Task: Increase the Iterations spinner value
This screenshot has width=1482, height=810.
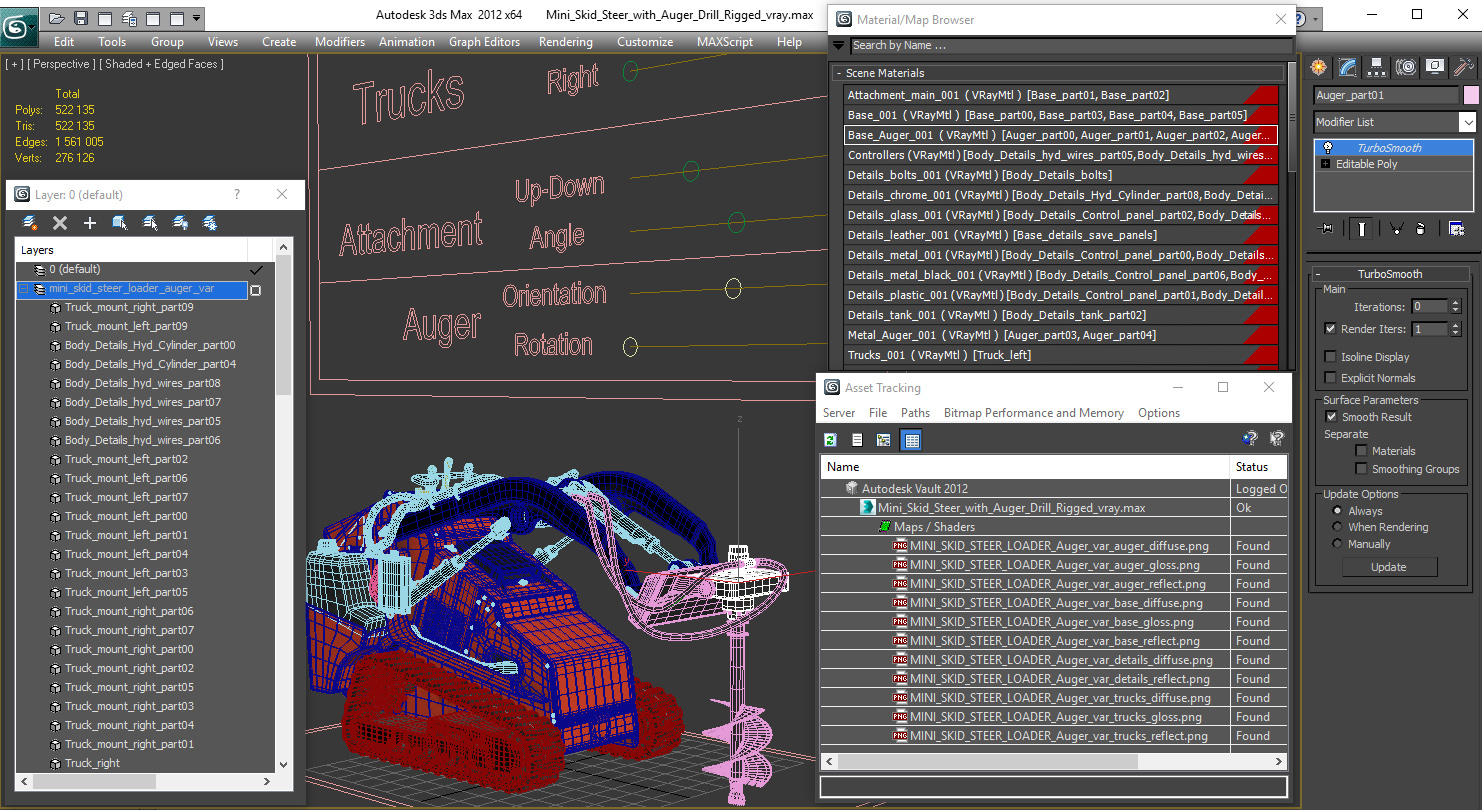Action: coord(1455,303)
